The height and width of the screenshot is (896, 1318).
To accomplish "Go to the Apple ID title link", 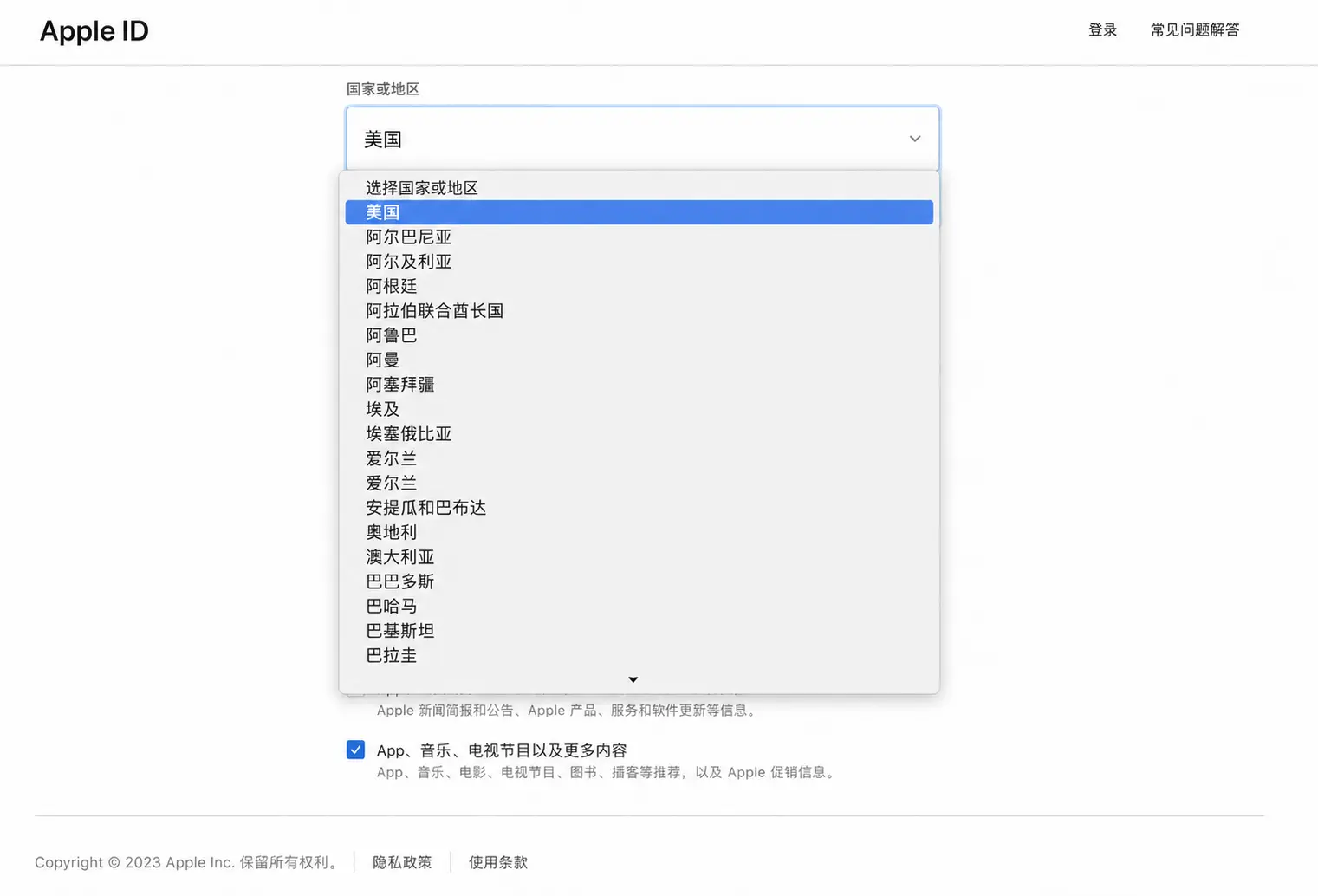I will (94, 31).
